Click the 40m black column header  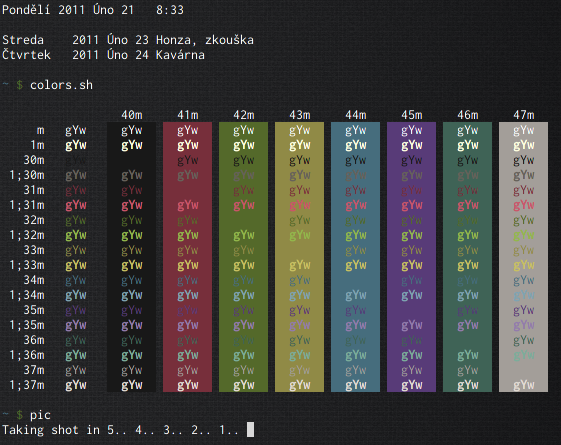pyautogui.click(x=132, y=115)
